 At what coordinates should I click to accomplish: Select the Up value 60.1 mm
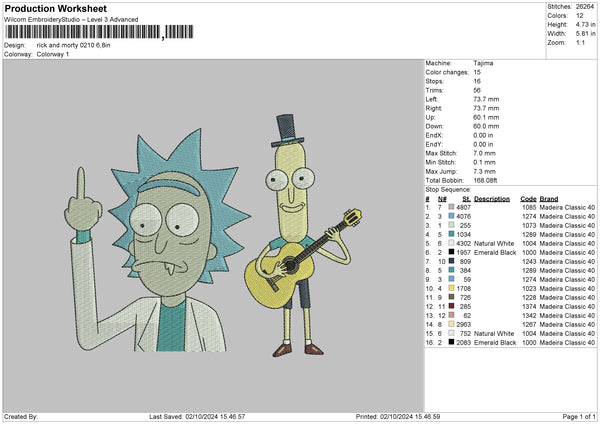click(x=486, y=117)
